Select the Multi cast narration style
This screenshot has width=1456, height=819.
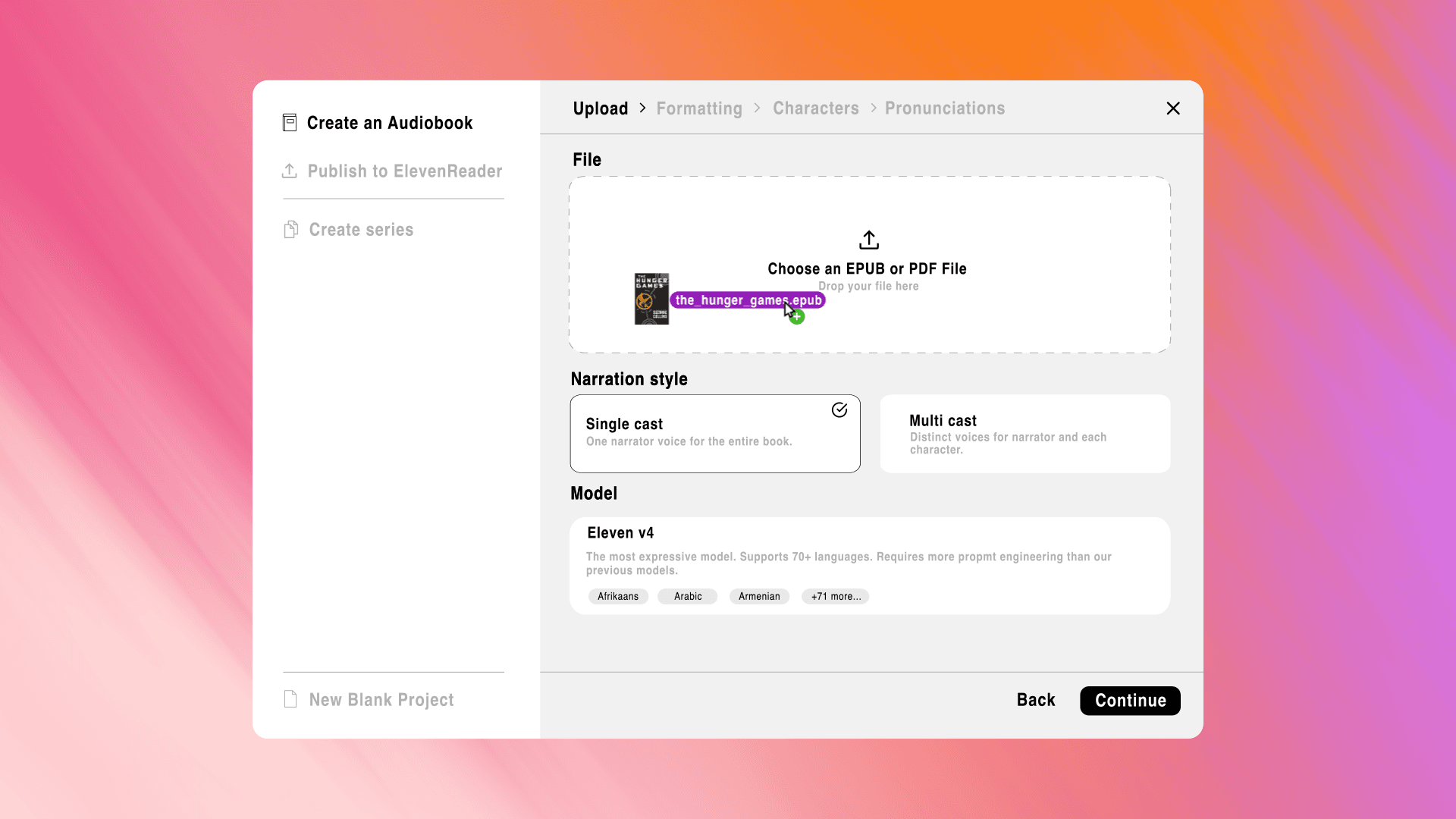click(x=1025, y=434)
